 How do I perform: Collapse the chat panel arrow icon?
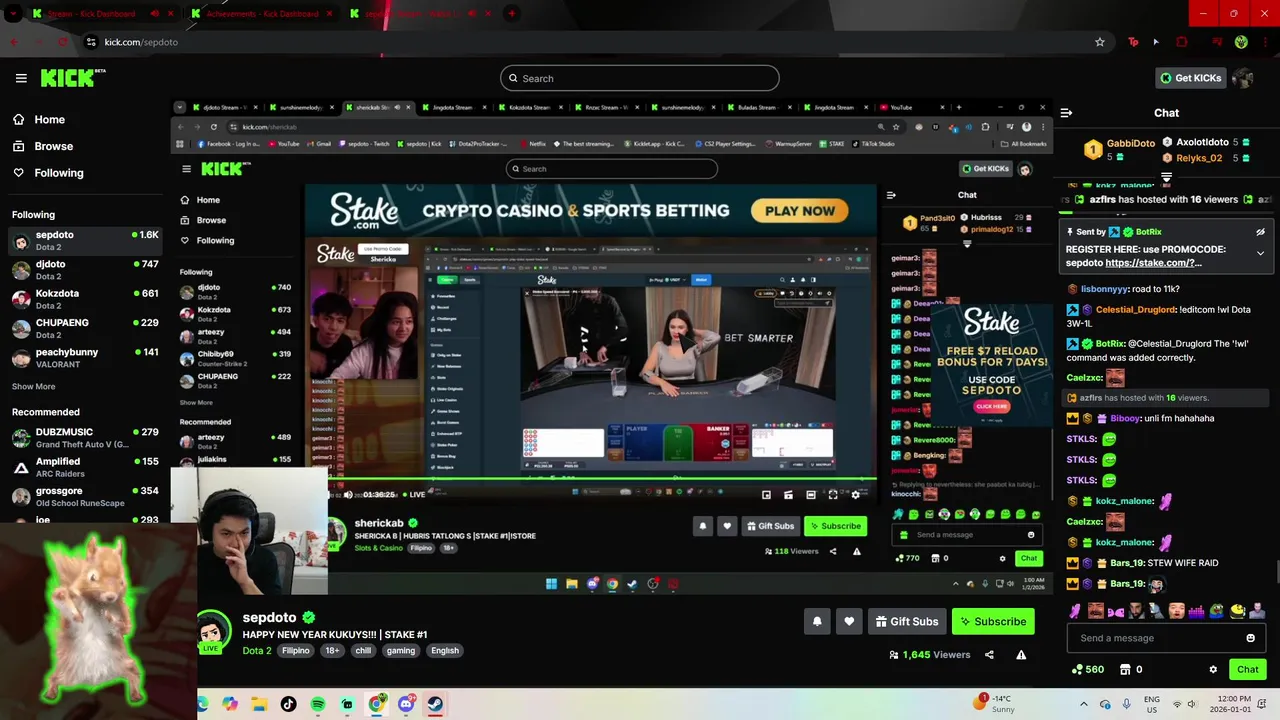coord(1066,113)
